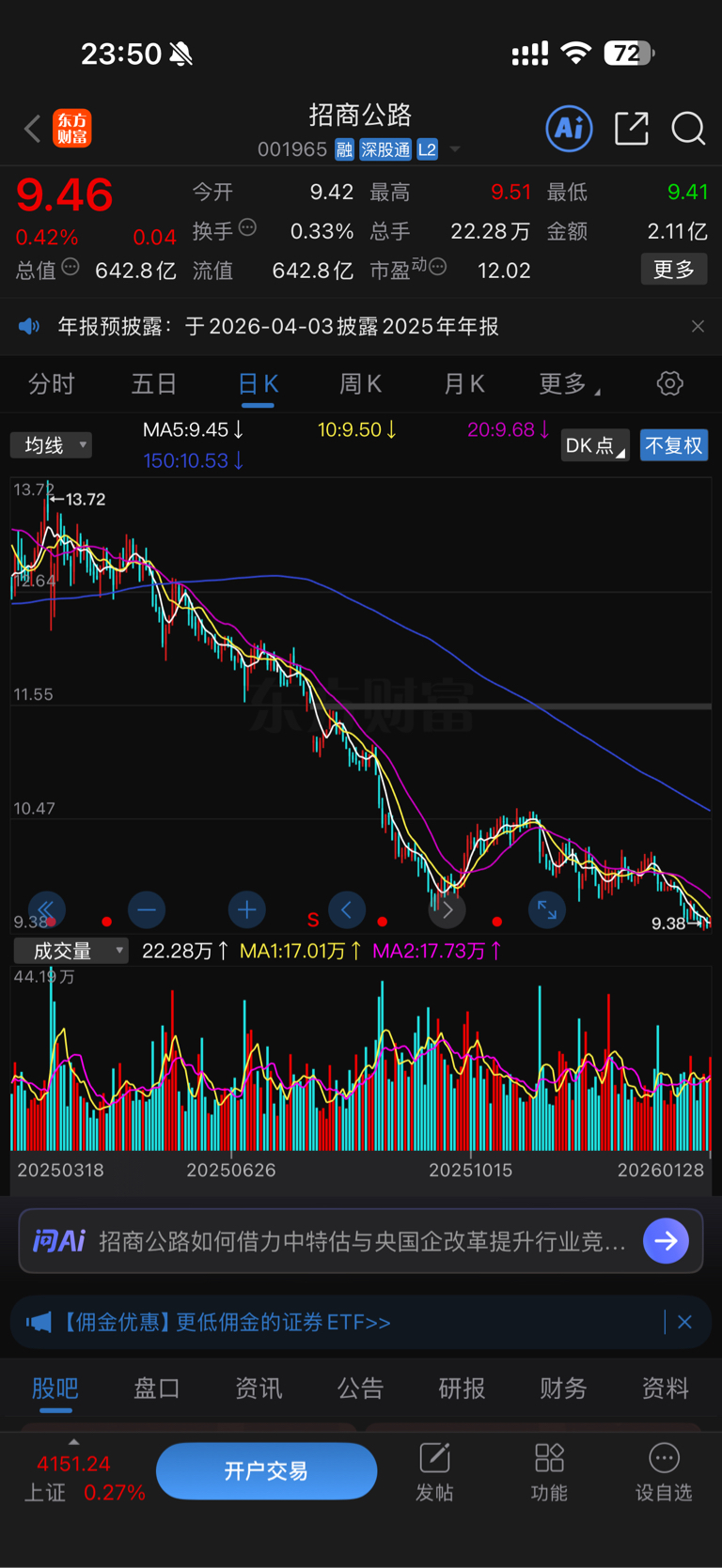Tap the 20:9.68 MA value

pos(509,430)
